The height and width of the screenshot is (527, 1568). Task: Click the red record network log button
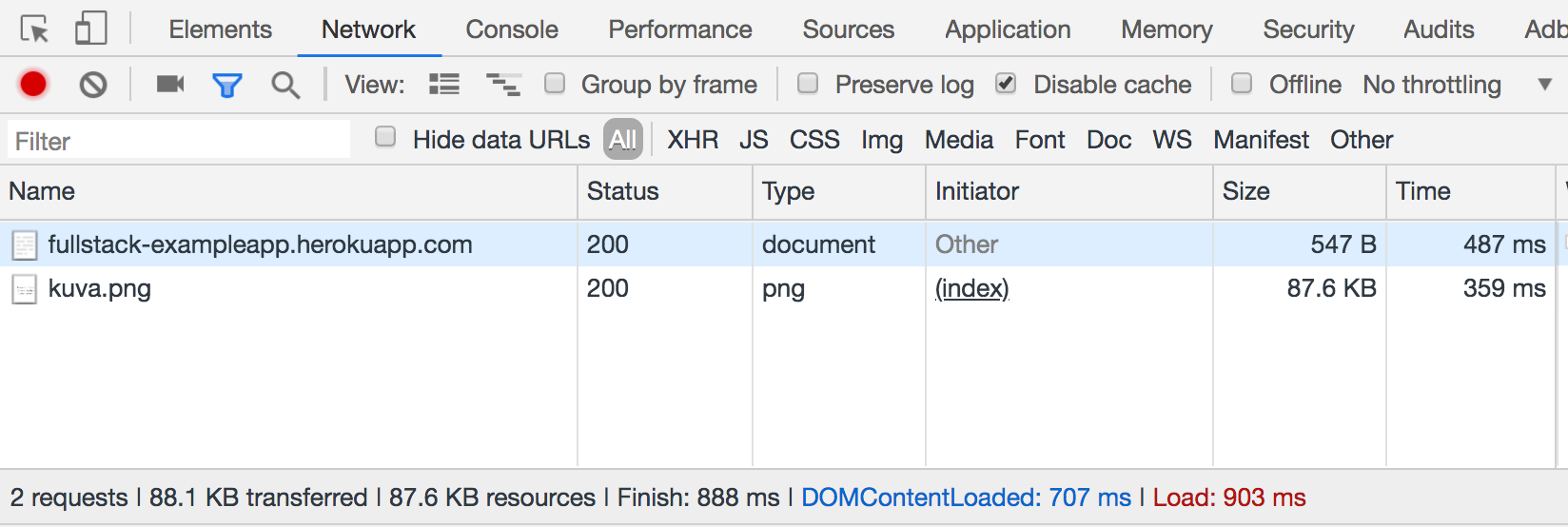(33, 85)
